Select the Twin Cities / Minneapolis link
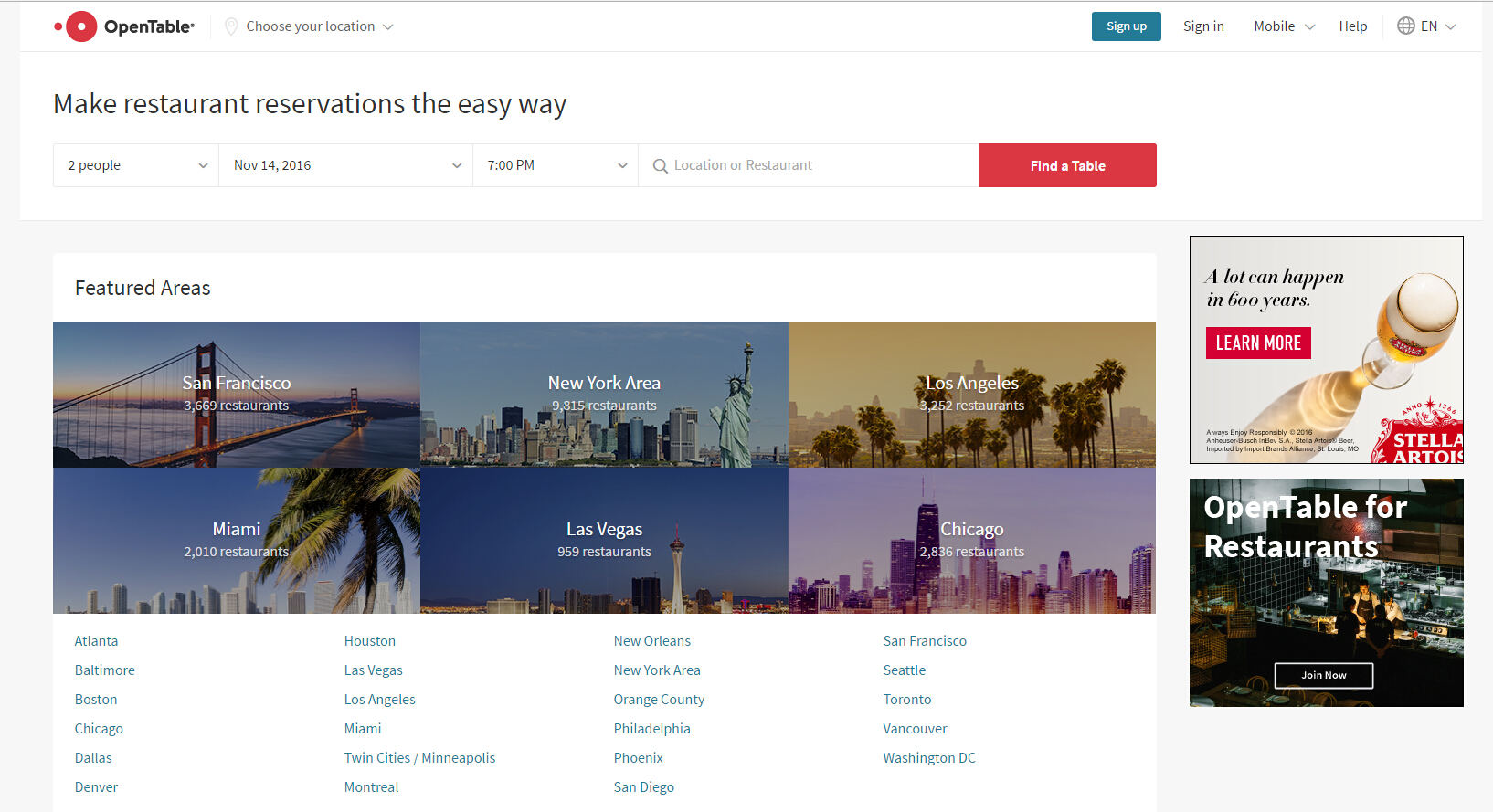Screen dimensions: 1493x812 [x=419, y=758]
